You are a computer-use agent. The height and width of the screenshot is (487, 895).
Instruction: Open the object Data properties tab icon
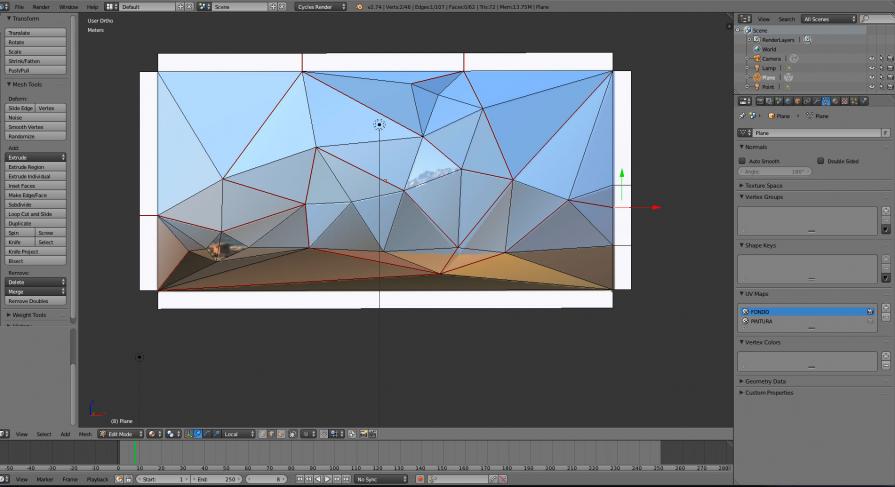click(824, 100)
